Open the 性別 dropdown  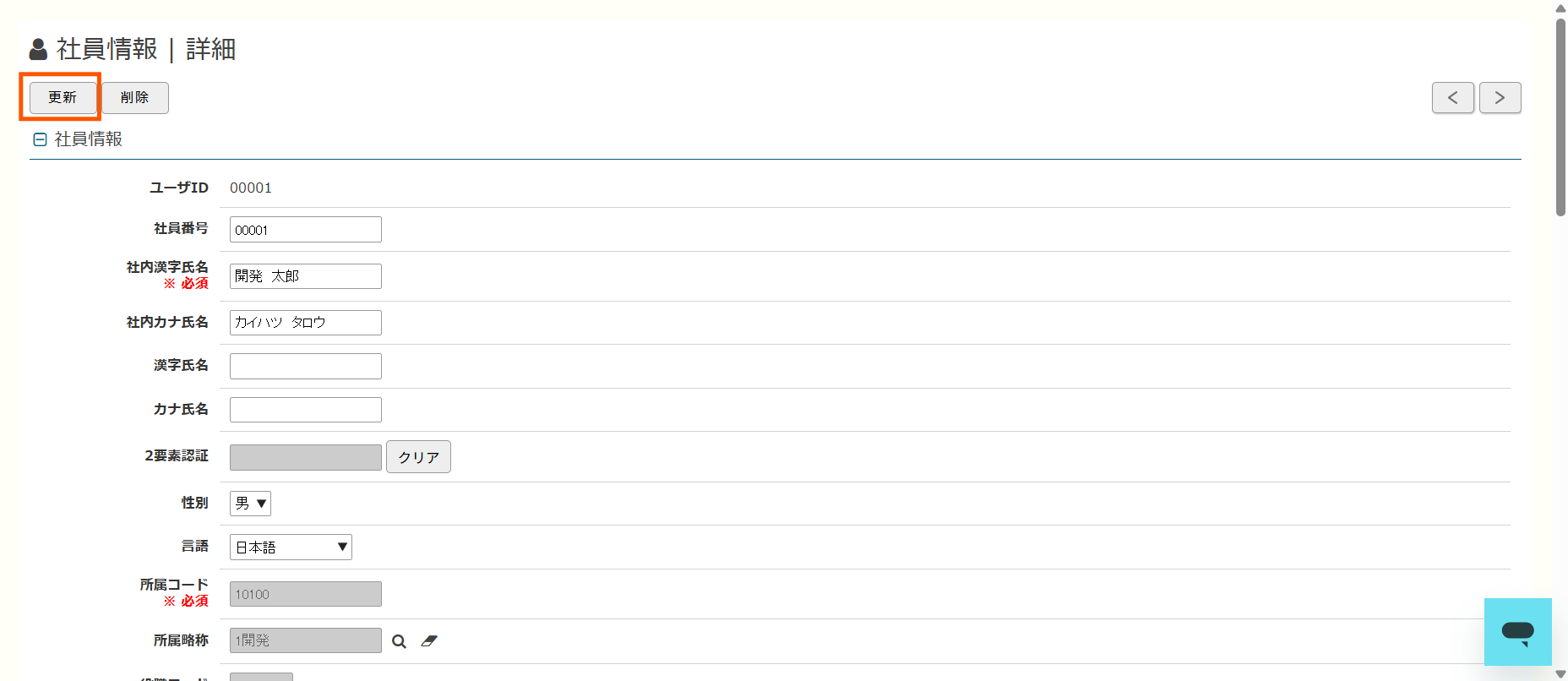[x=250, y=504]
